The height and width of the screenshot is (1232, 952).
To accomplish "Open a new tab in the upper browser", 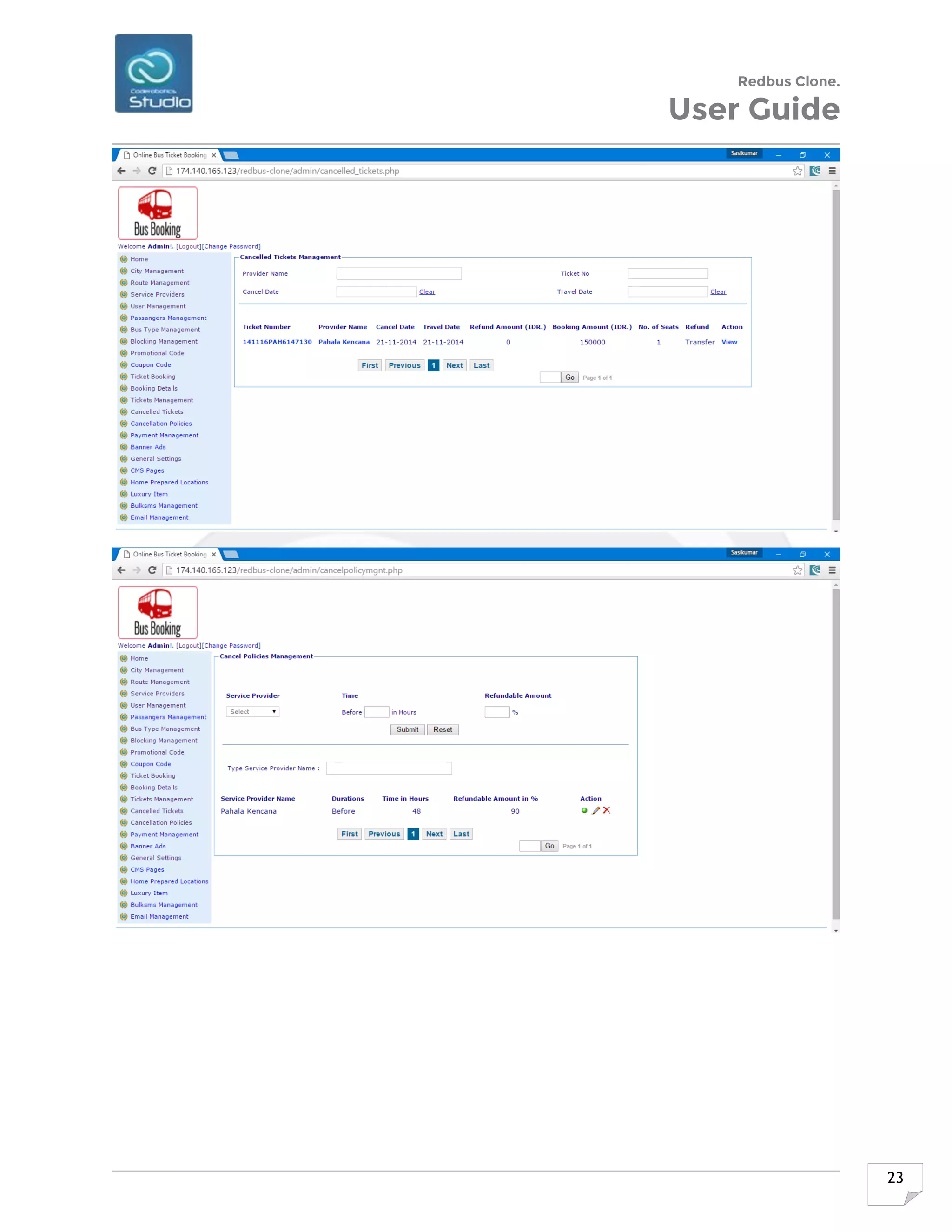I will click(231, 155).
